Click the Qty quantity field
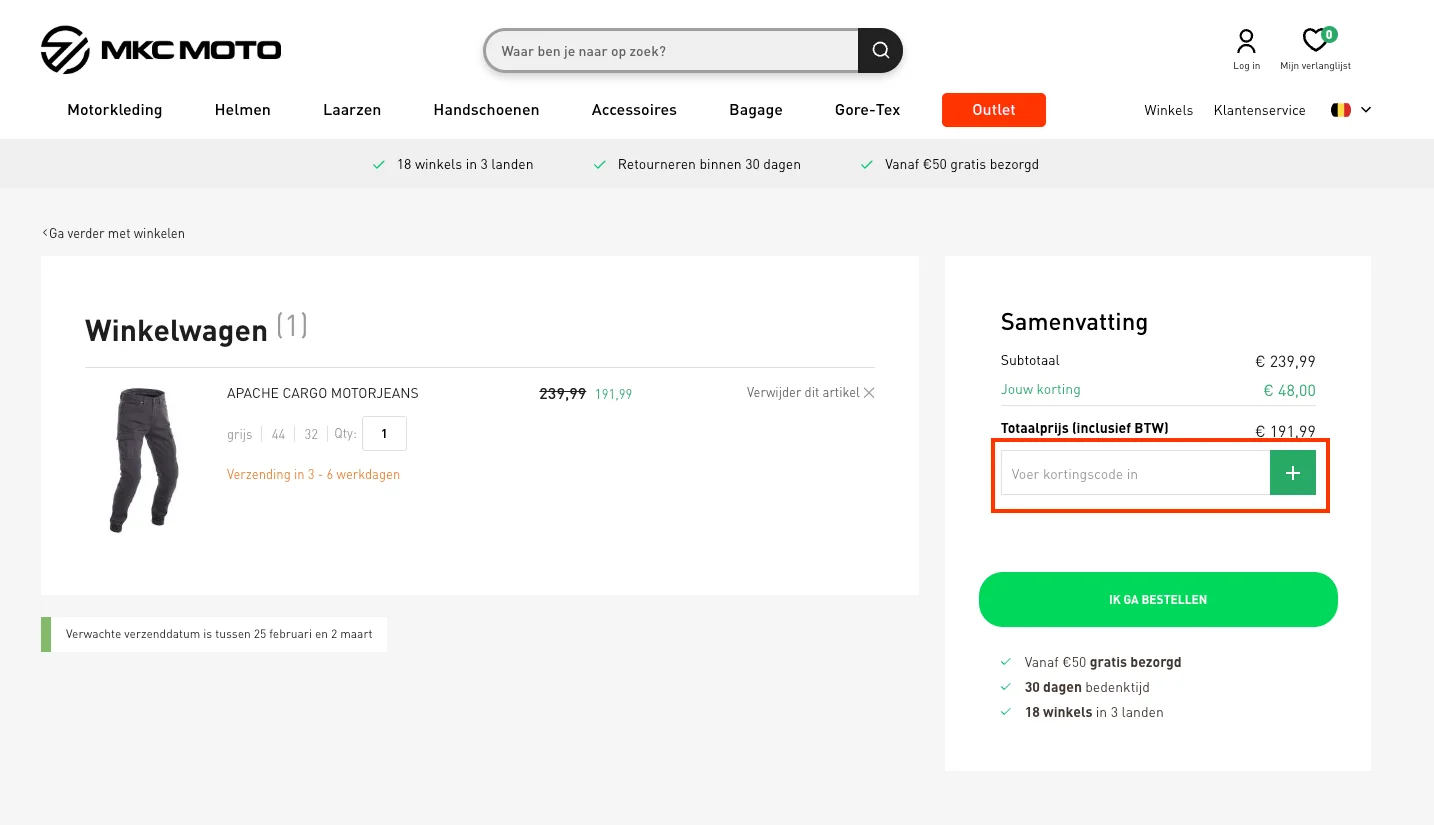The height and width of the screenshot is (825, 1434). [384, 433]
